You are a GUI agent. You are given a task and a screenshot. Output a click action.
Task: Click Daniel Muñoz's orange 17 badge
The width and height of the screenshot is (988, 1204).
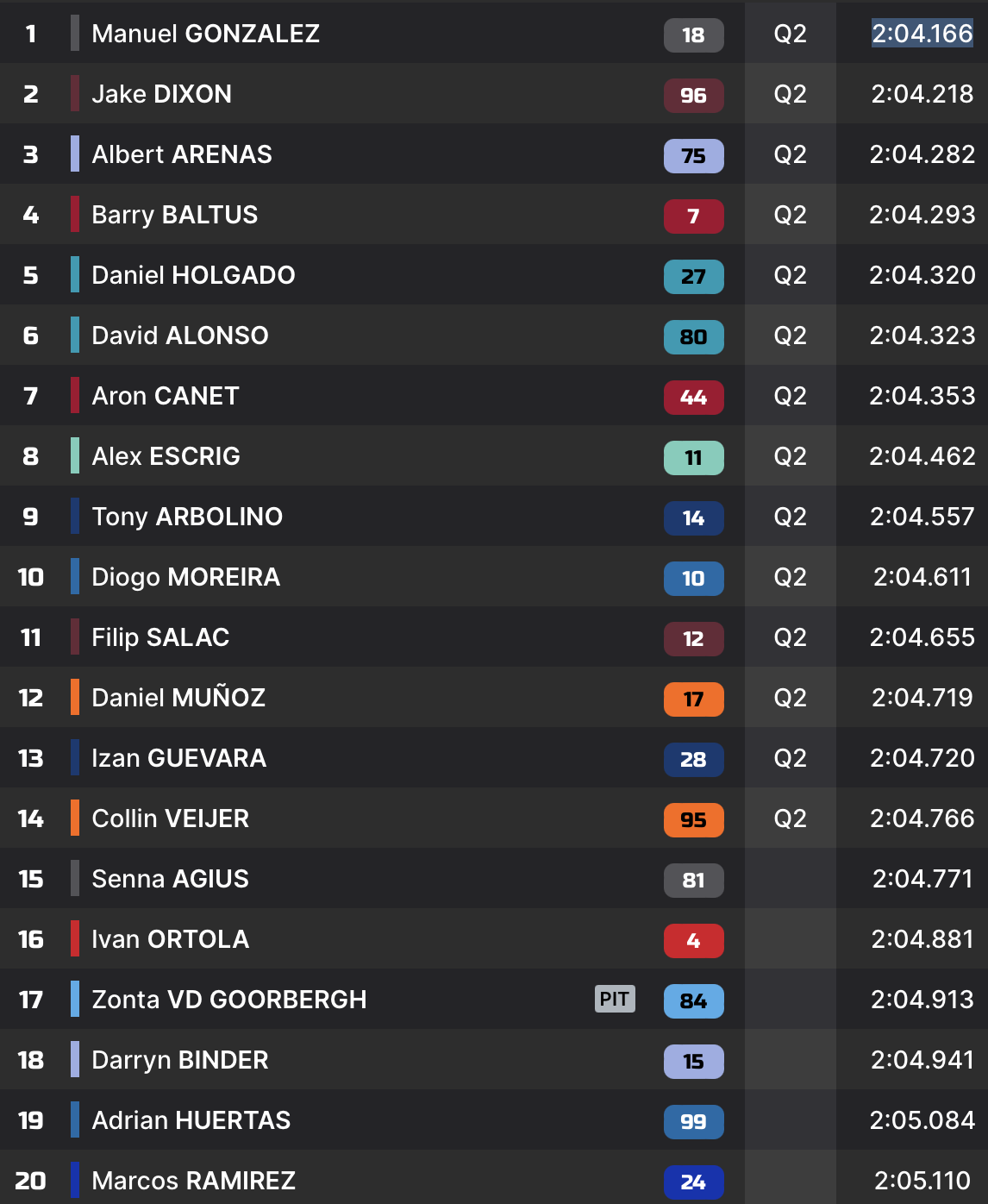(693, 699)
